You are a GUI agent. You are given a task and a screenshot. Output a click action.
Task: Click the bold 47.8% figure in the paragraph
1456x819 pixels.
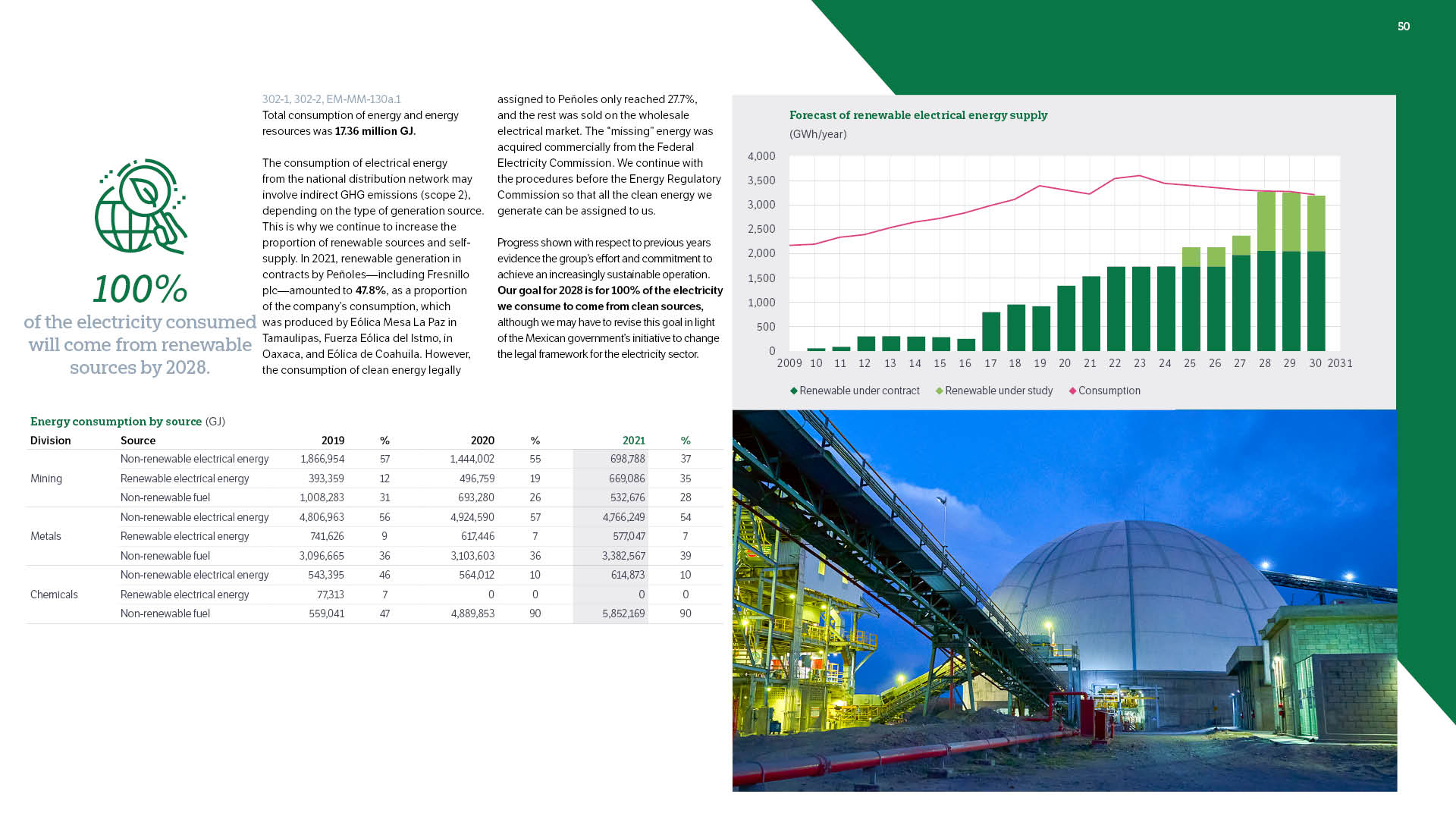371,290
